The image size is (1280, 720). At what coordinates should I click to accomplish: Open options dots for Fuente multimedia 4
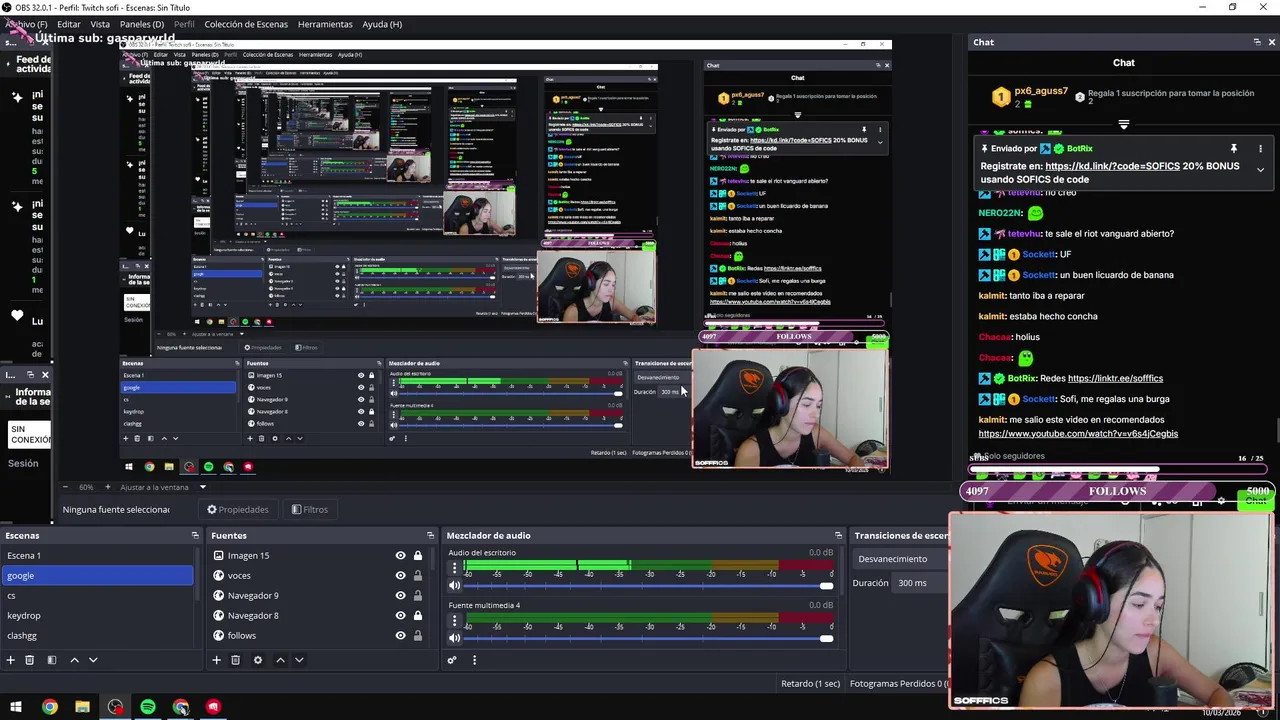(x=455, y=620)
